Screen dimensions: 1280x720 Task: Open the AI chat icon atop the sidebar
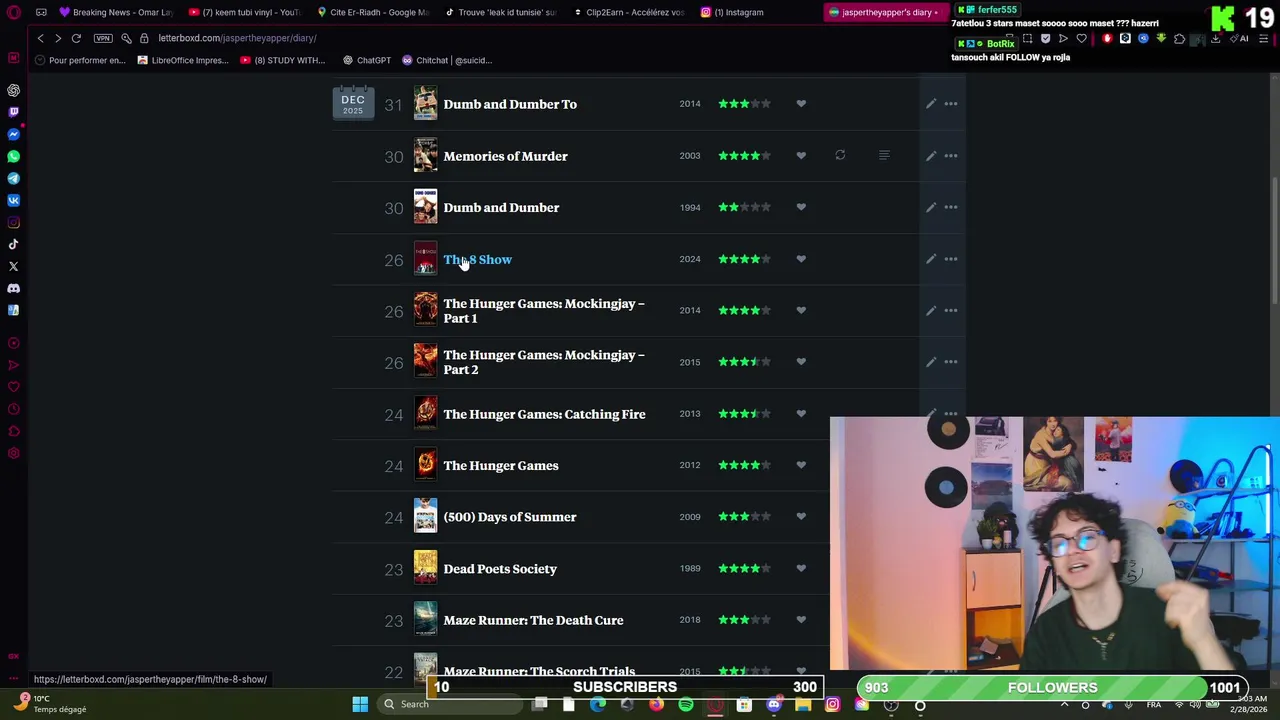pyautogui.click(x=13, y=90)
